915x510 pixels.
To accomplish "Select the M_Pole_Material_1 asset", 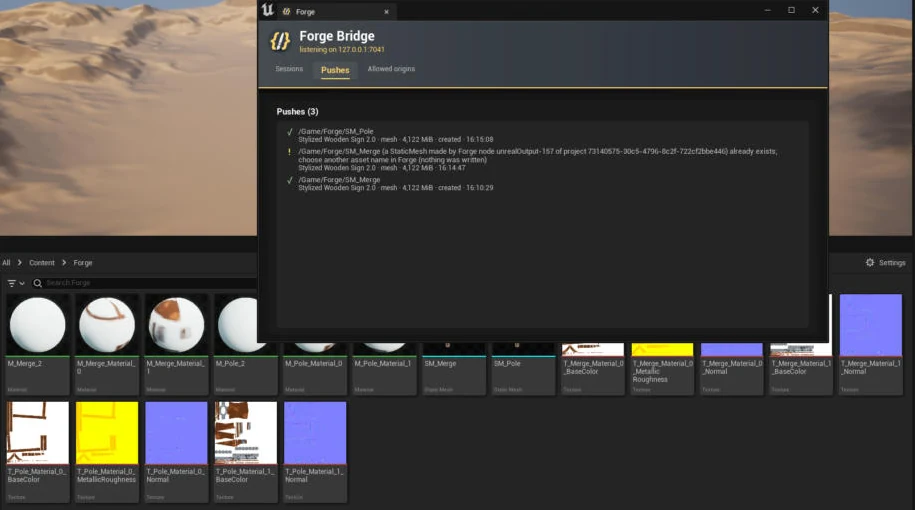I will pyautogui.click(x=385, y=369).
